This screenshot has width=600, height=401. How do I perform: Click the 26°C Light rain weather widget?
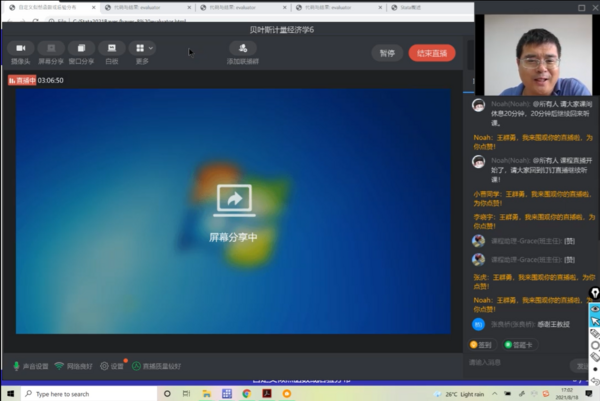460,394
